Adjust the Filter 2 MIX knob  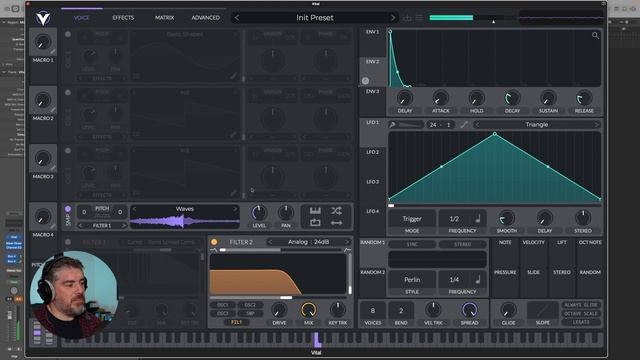(x=309, y=310)
